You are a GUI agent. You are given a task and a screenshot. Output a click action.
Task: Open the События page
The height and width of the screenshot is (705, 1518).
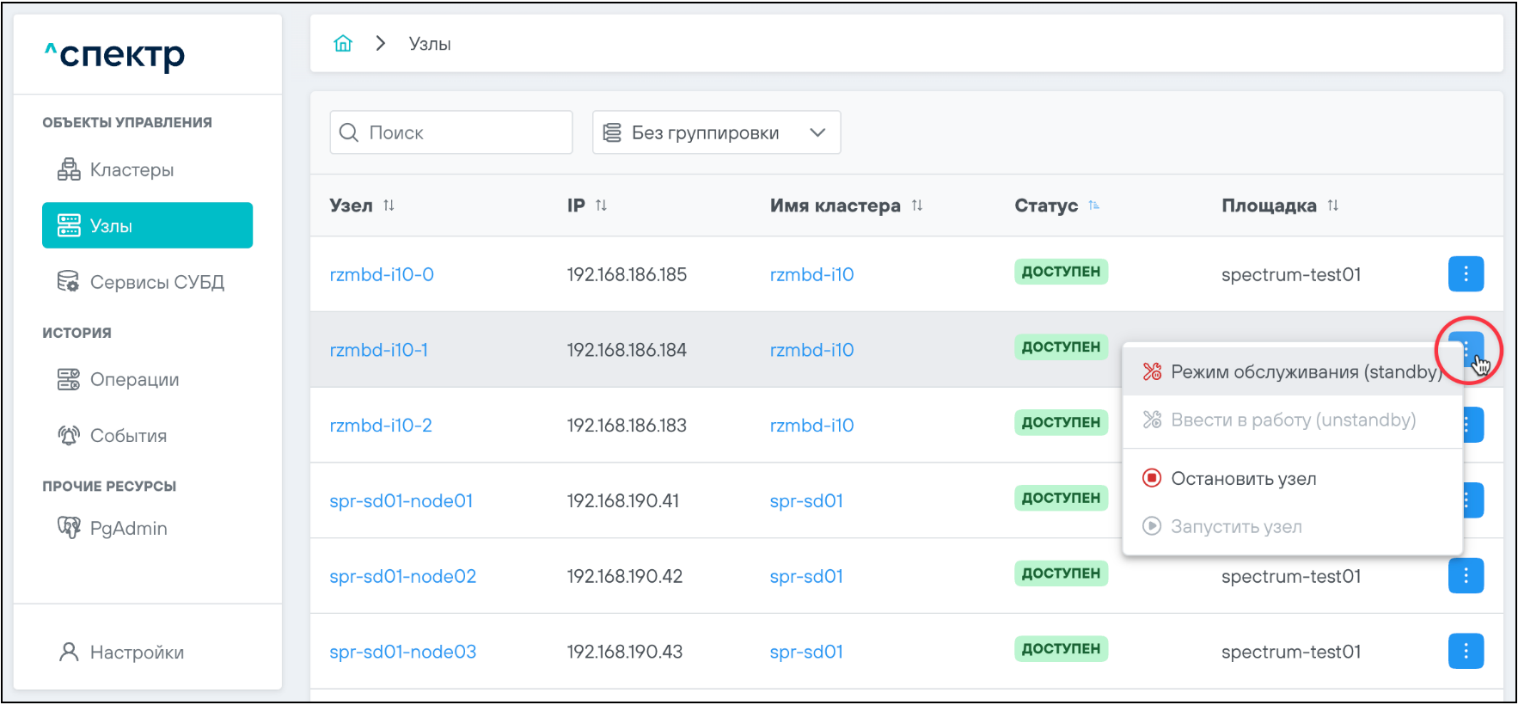point(128,436)
